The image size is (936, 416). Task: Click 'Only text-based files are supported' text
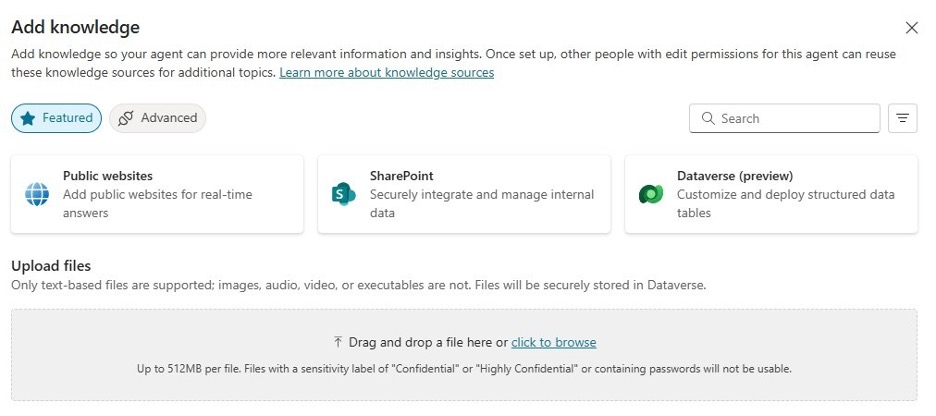tap(359, 285)
